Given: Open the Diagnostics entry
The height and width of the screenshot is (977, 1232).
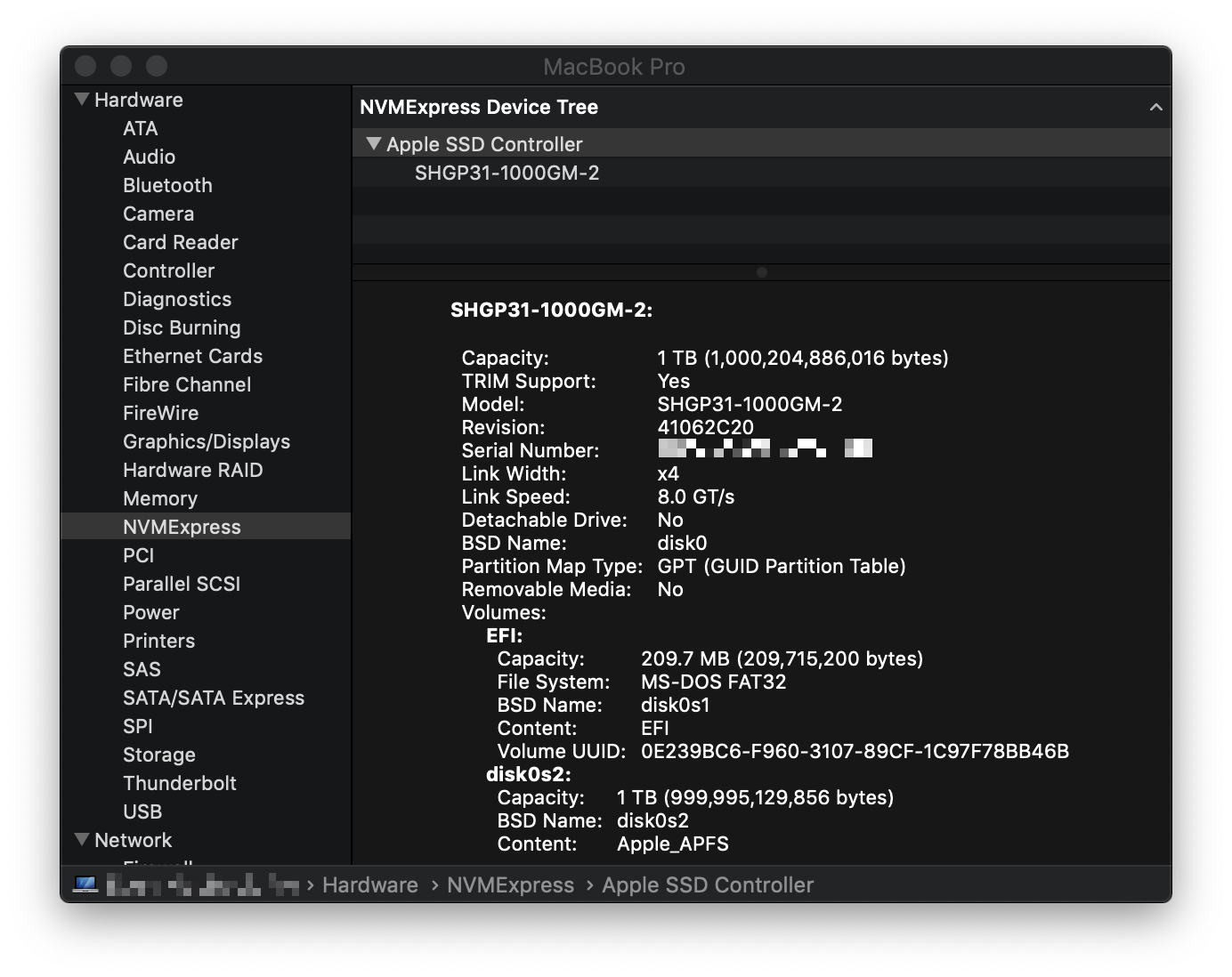Looking at the screenshot, I should coord(177,299).
